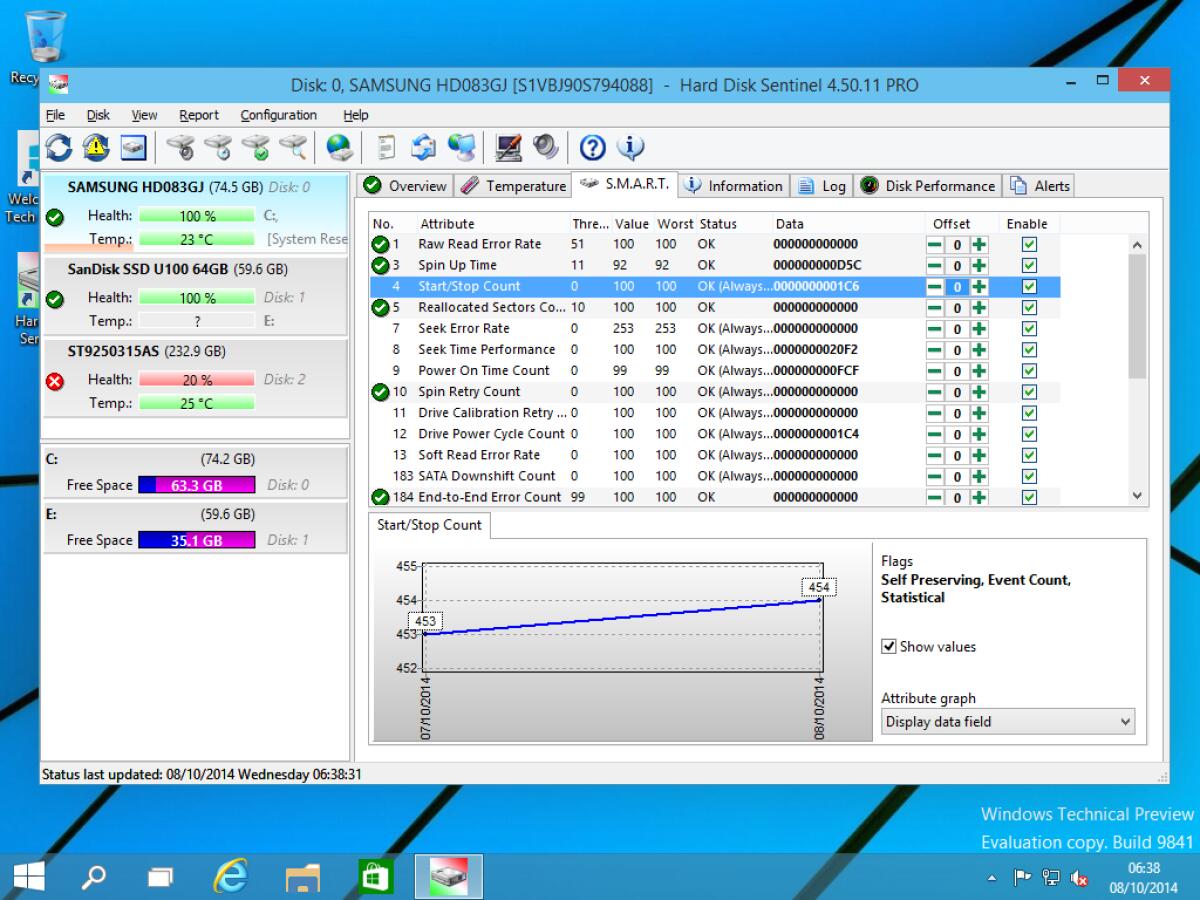Open the Configuration menu
Screen dimensions: 1200x900
pos(277,115)
